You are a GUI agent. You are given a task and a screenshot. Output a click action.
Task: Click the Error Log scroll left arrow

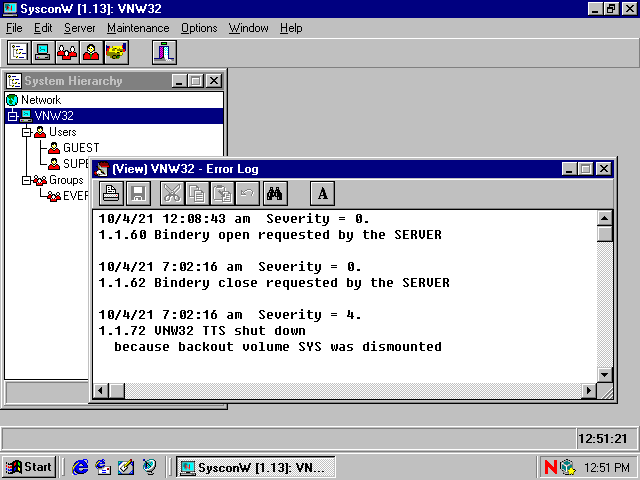point(100,391)
